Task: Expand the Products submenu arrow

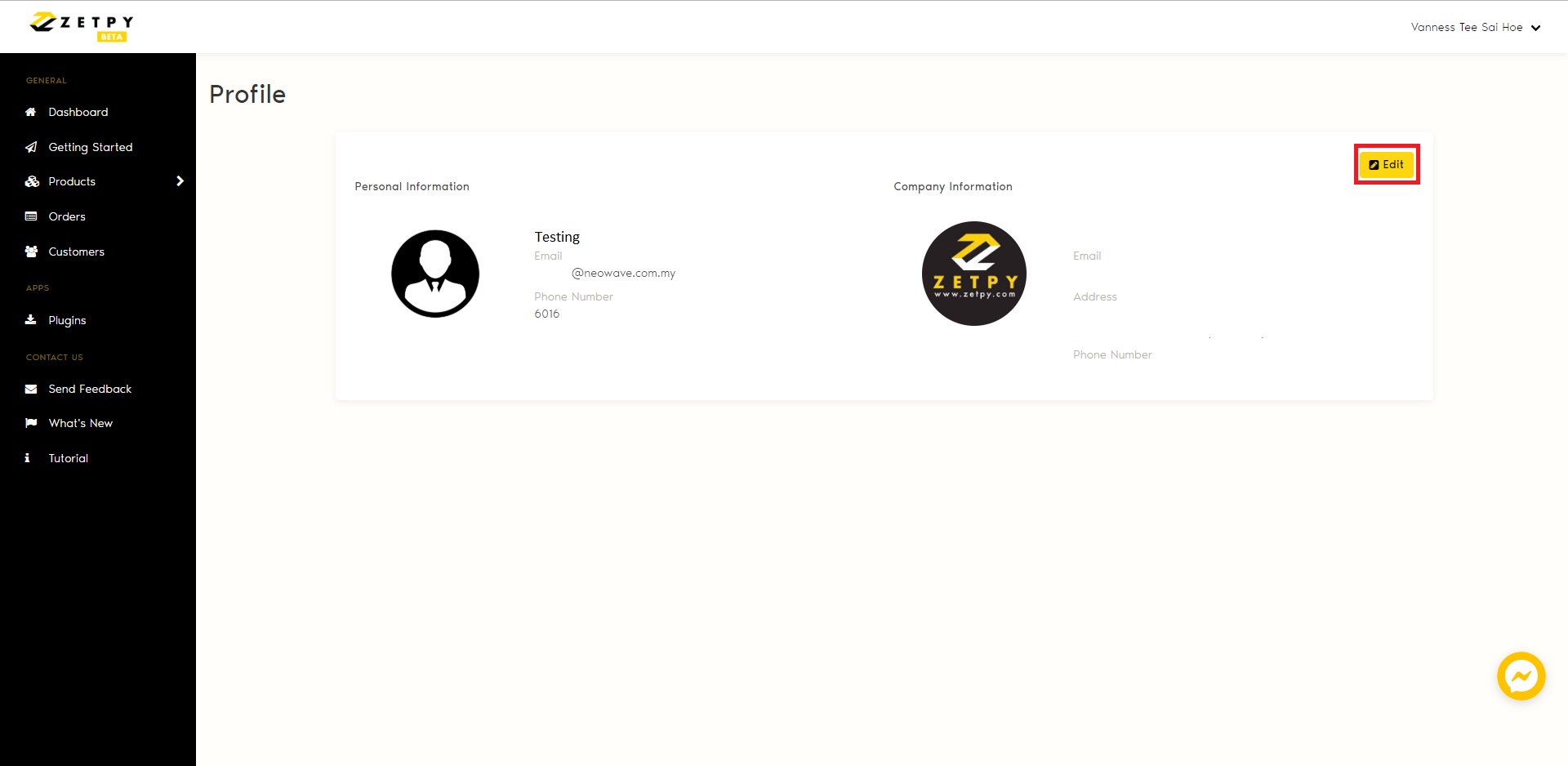Action: pyautogui.click(x=180, y=181)
